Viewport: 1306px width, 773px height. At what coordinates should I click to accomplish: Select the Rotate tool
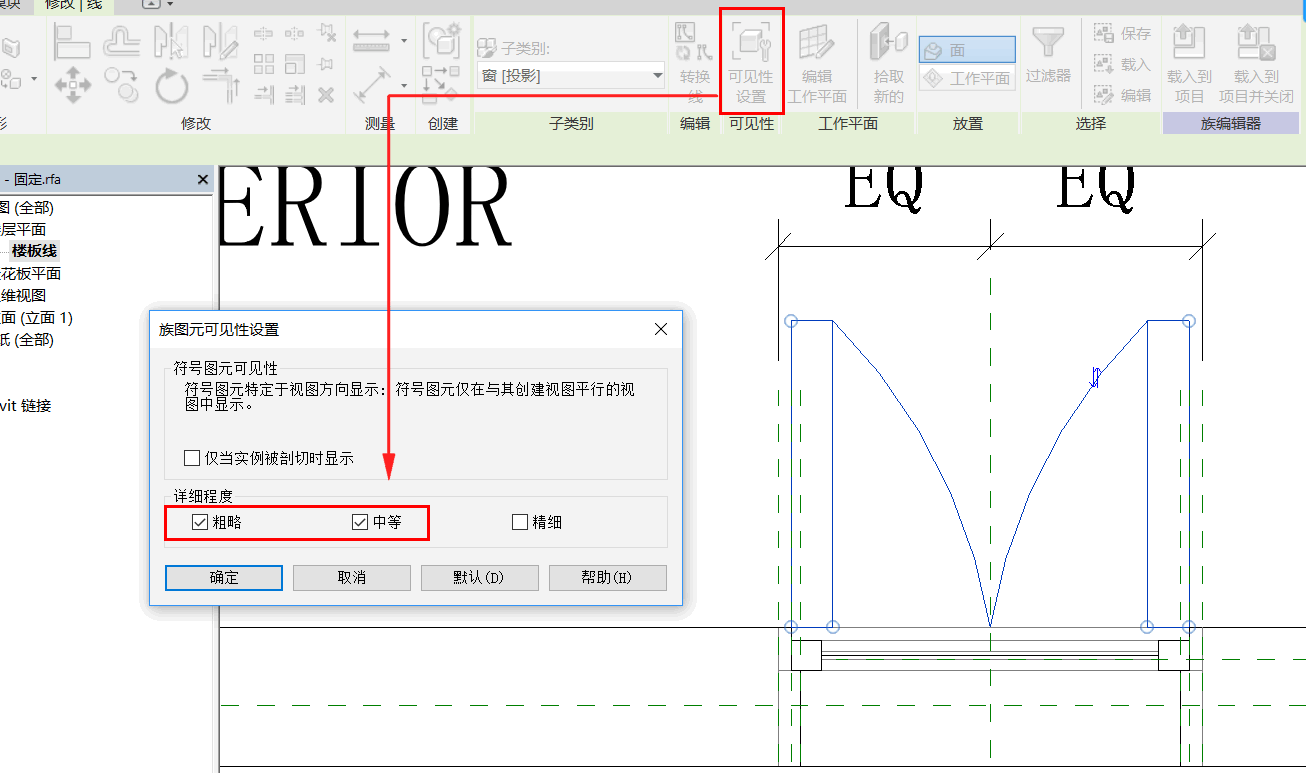(x=171, y=85)
